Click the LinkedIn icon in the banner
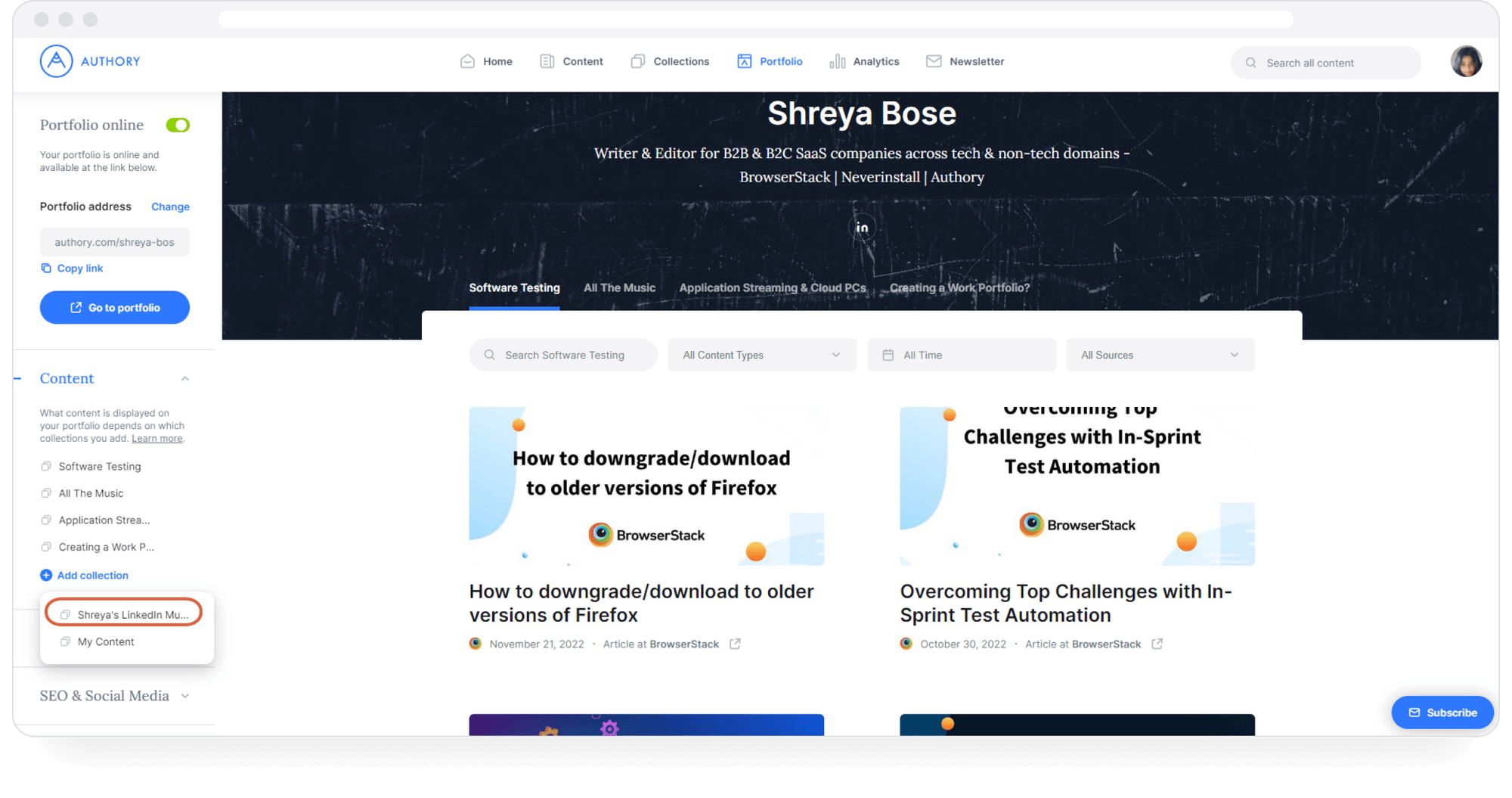The height and width of the screenshot is (798, 1512). [862, 228]
